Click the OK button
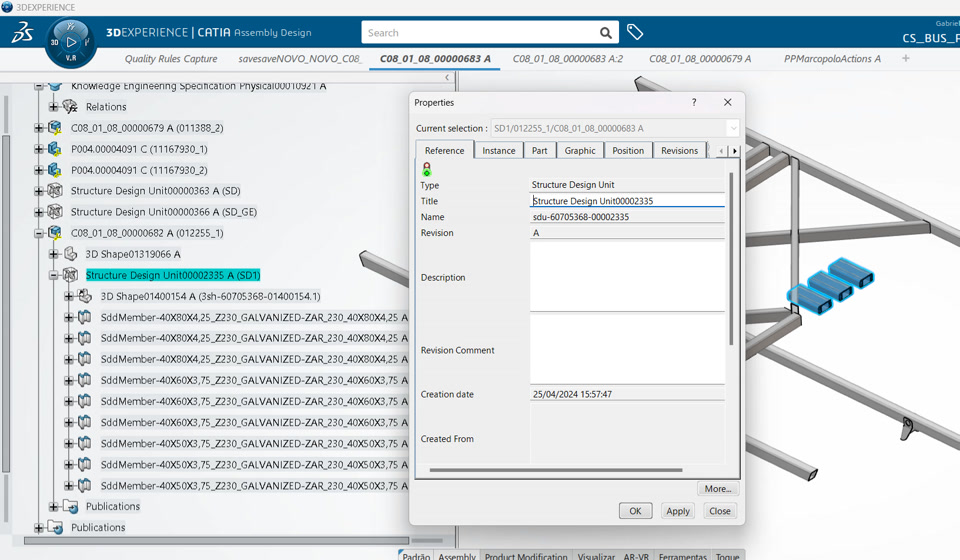 [x=636, y=511]
